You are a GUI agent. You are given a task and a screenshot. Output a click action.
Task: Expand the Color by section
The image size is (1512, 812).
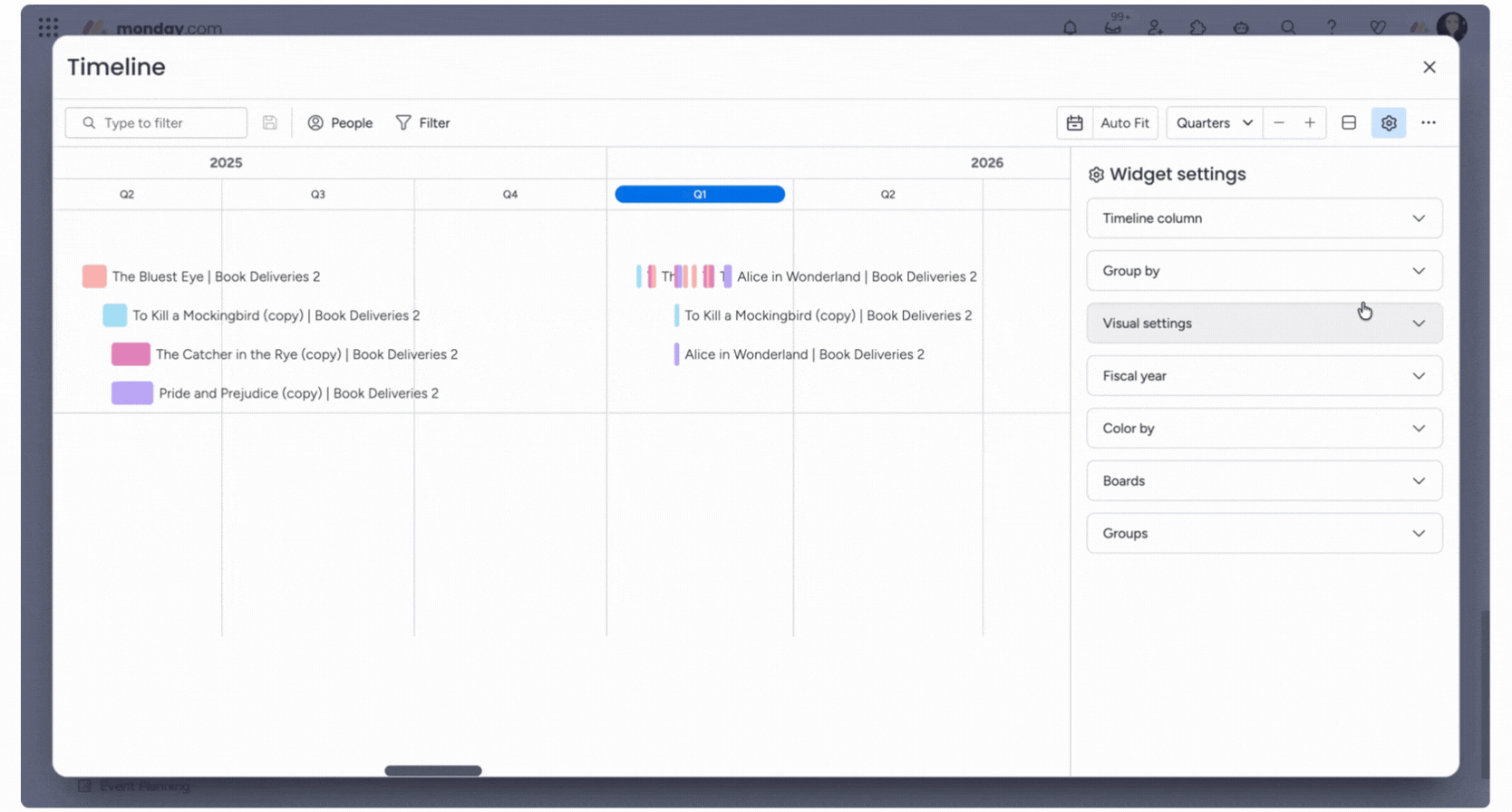pyautogui.click(x=1264, y=429)
